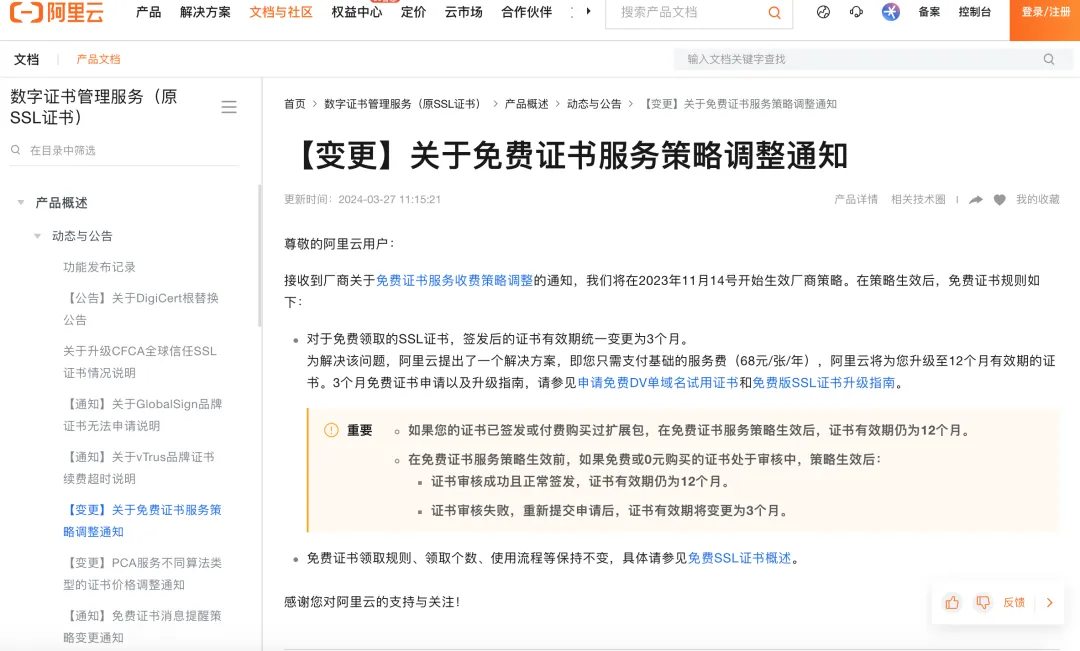
Task: Open 关于升级CFCA全球信任SSL证书情况说明 in sidebar
Action: pyautogui.click(x=140, y=362)
